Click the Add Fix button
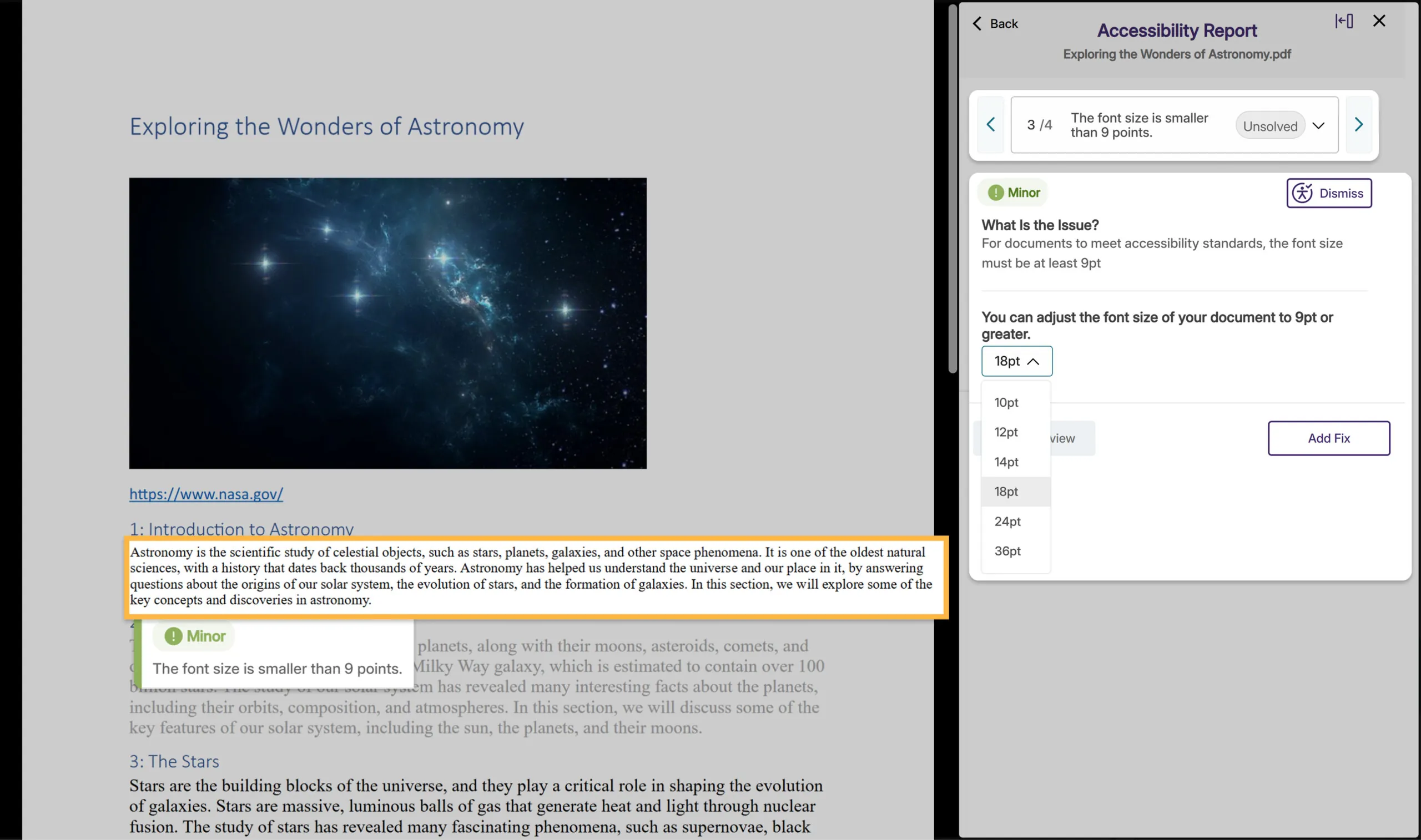1421x840 pixels. pyautogui.click(x=1329, y=438)
